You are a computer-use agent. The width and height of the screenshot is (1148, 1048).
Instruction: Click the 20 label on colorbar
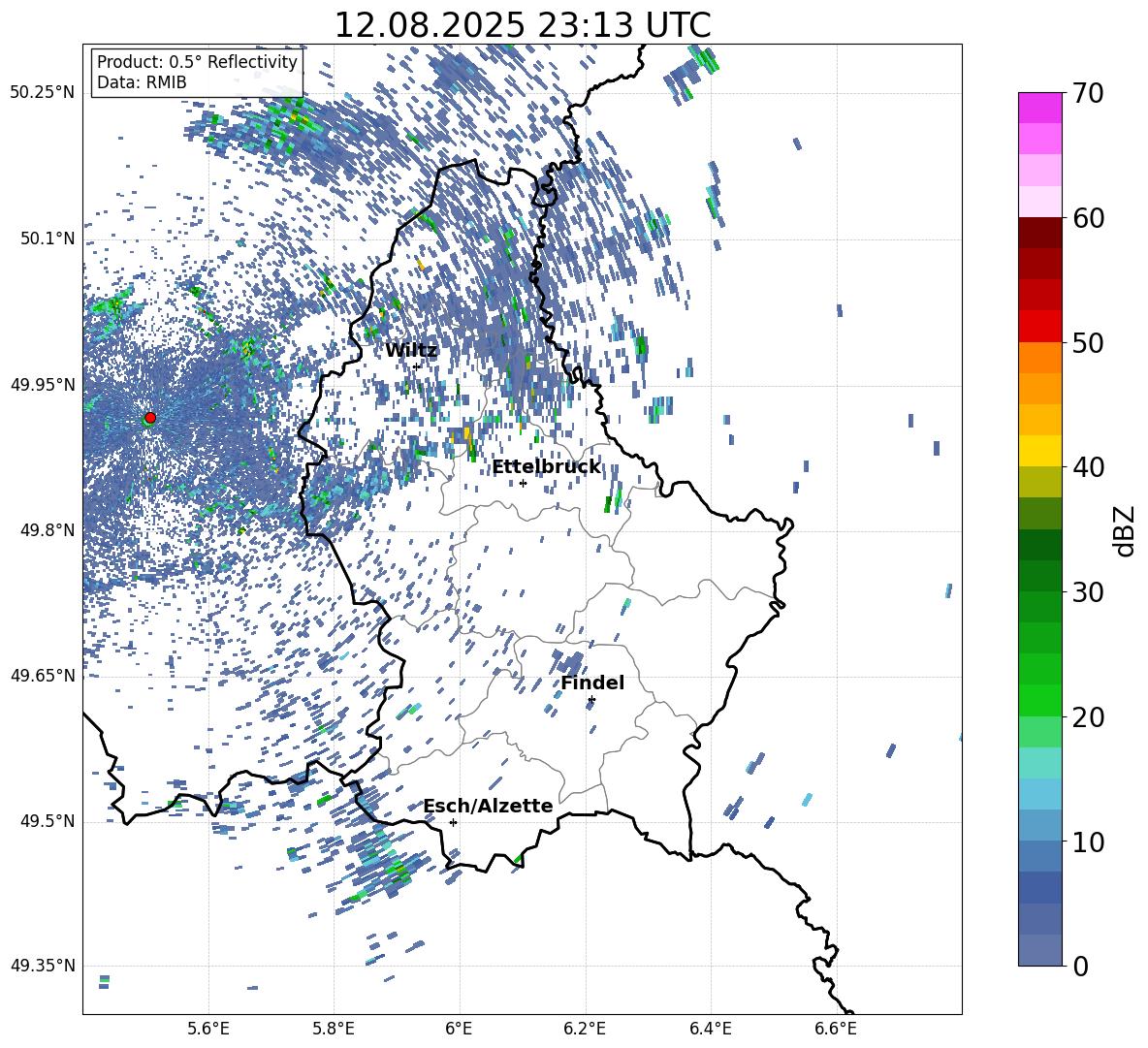[x=1089, y=716]
